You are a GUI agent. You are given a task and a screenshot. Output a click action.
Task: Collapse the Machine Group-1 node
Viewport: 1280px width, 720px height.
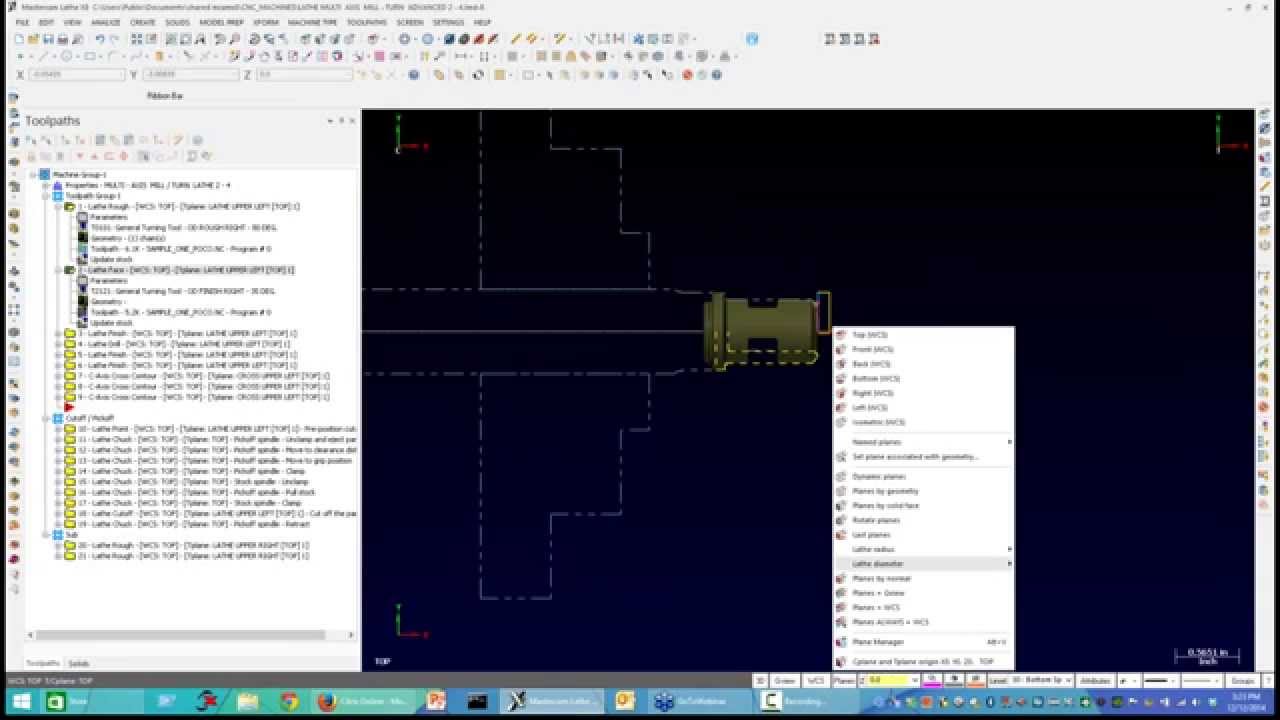click(x=33, y=175)
